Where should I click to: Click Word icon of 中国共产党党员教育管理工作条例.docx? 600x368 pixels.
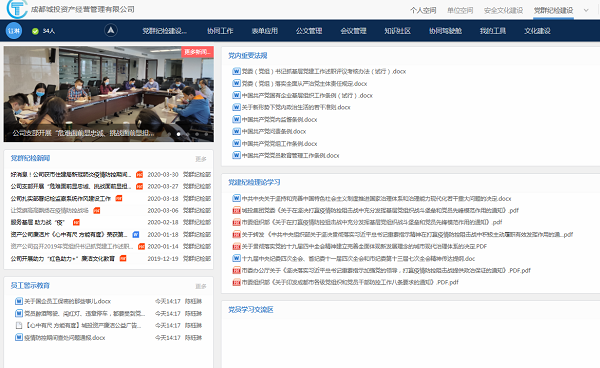(236, 155)
